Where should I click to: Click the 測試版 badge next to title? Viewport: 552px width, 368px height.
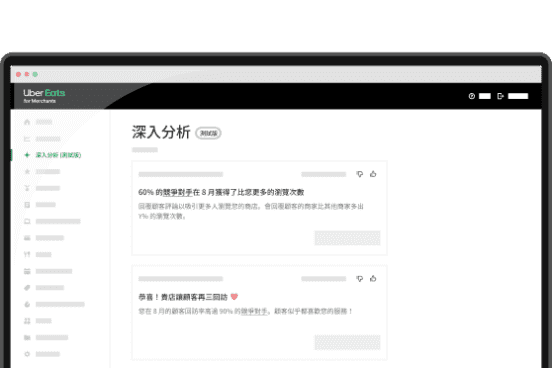[x=208, y=133]
